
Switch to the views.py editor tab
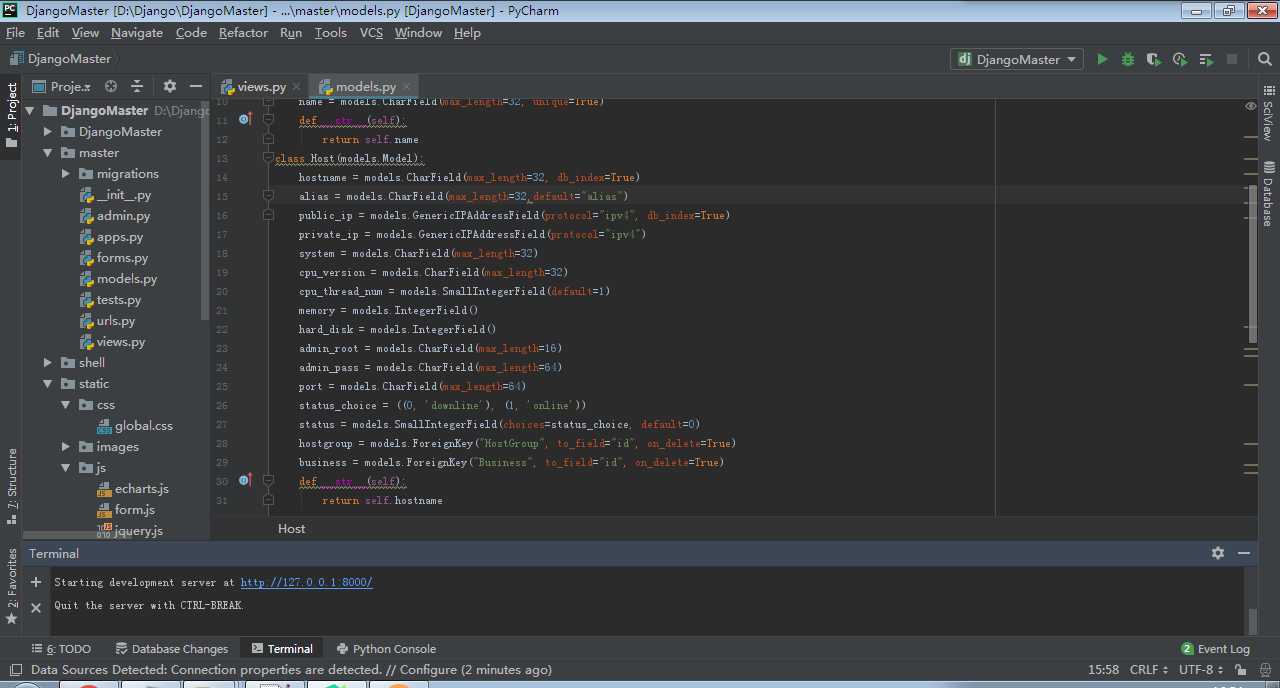[261, 87]
